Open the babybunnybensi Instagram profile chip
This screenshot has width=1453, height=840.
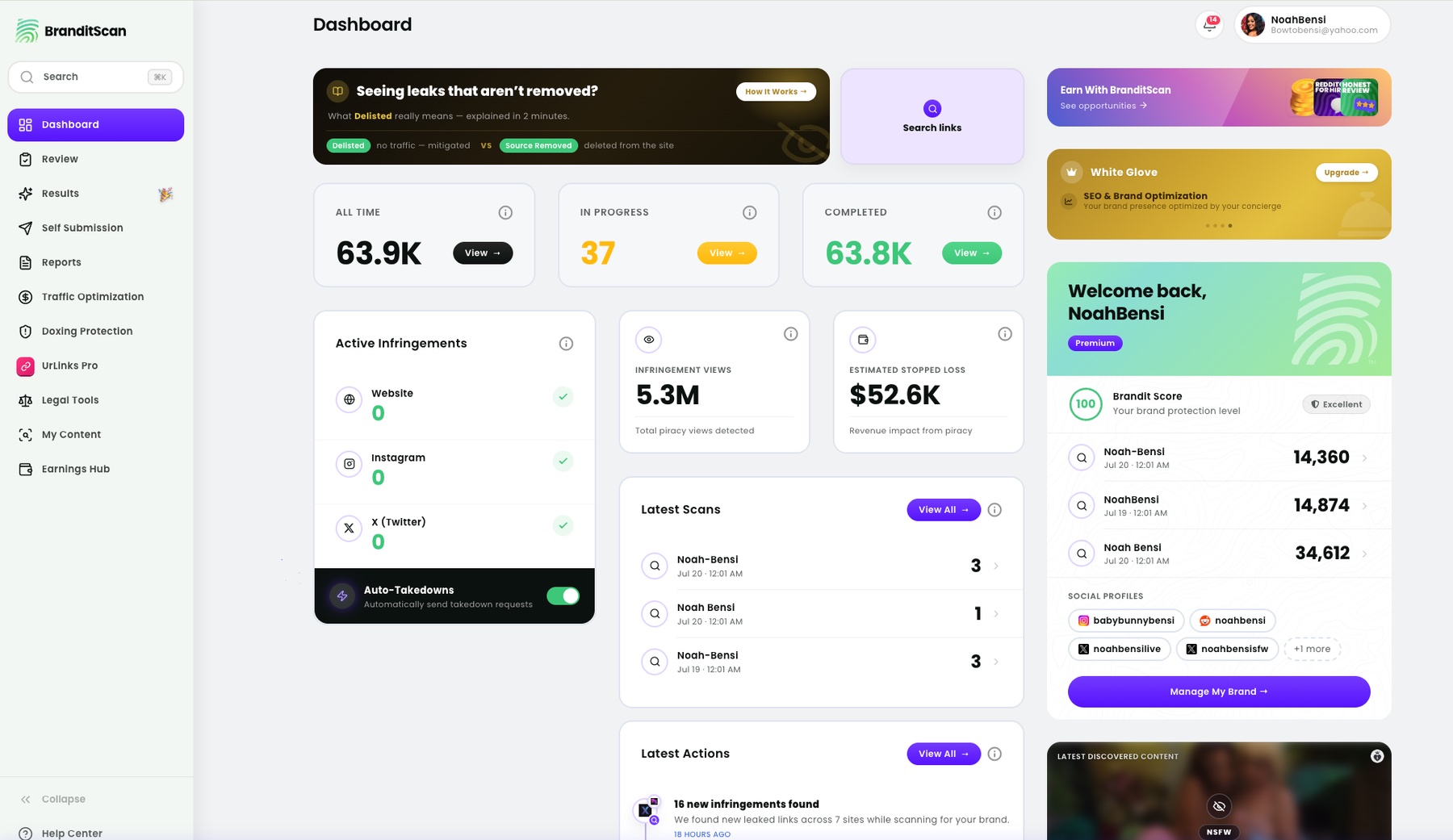coord(1126,621)
